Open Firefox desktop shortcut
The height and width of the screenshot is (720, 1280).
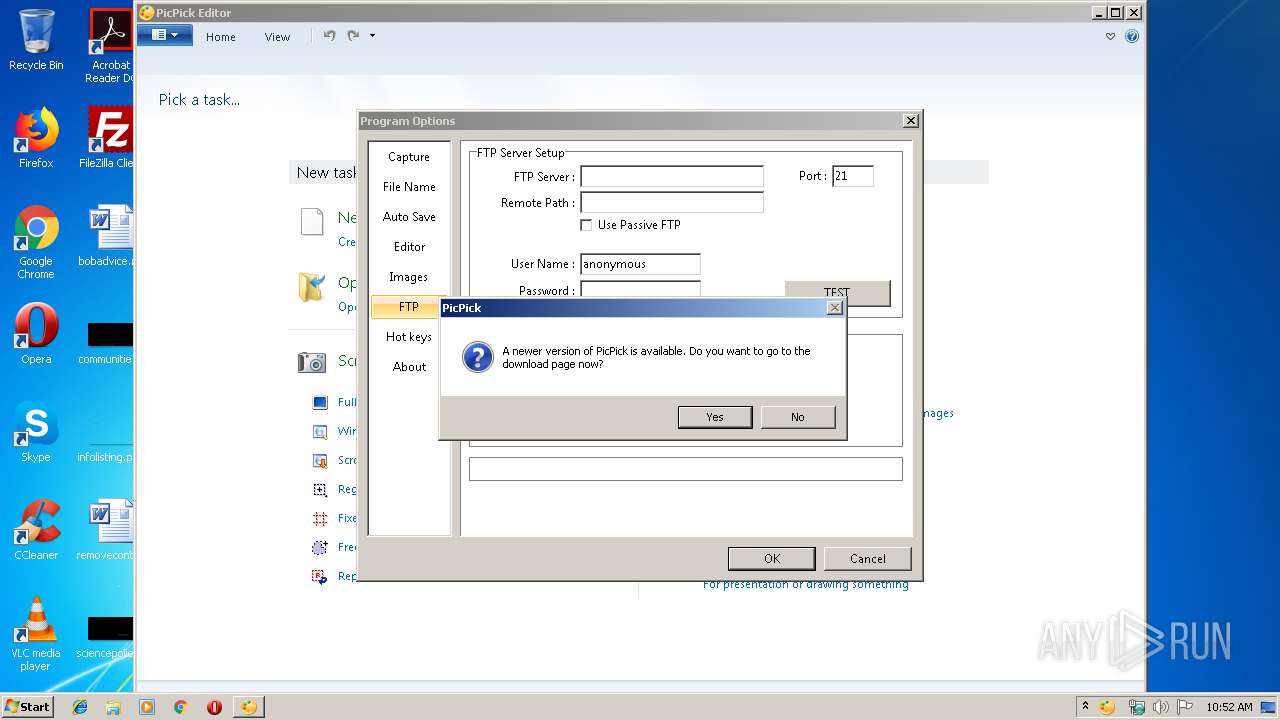(x=36, y=138)
